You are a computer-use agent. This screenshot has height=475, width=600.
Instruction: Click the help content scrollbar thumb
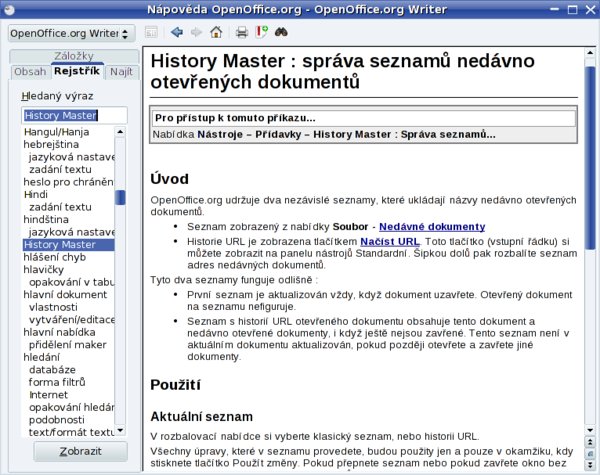tap(590, 158)
